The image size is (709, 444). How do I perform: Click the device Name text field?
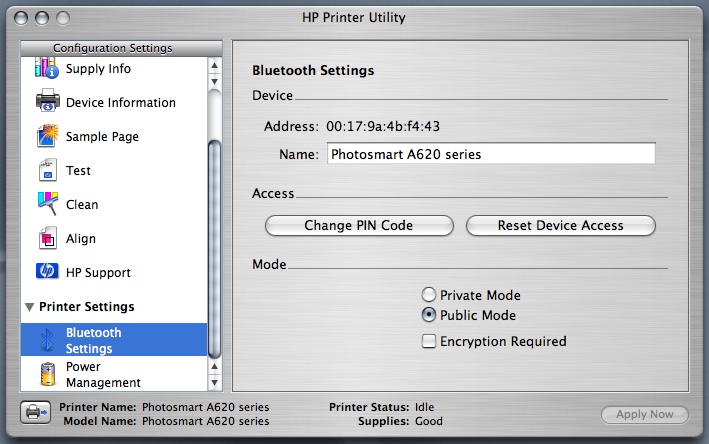coord(490,154)
